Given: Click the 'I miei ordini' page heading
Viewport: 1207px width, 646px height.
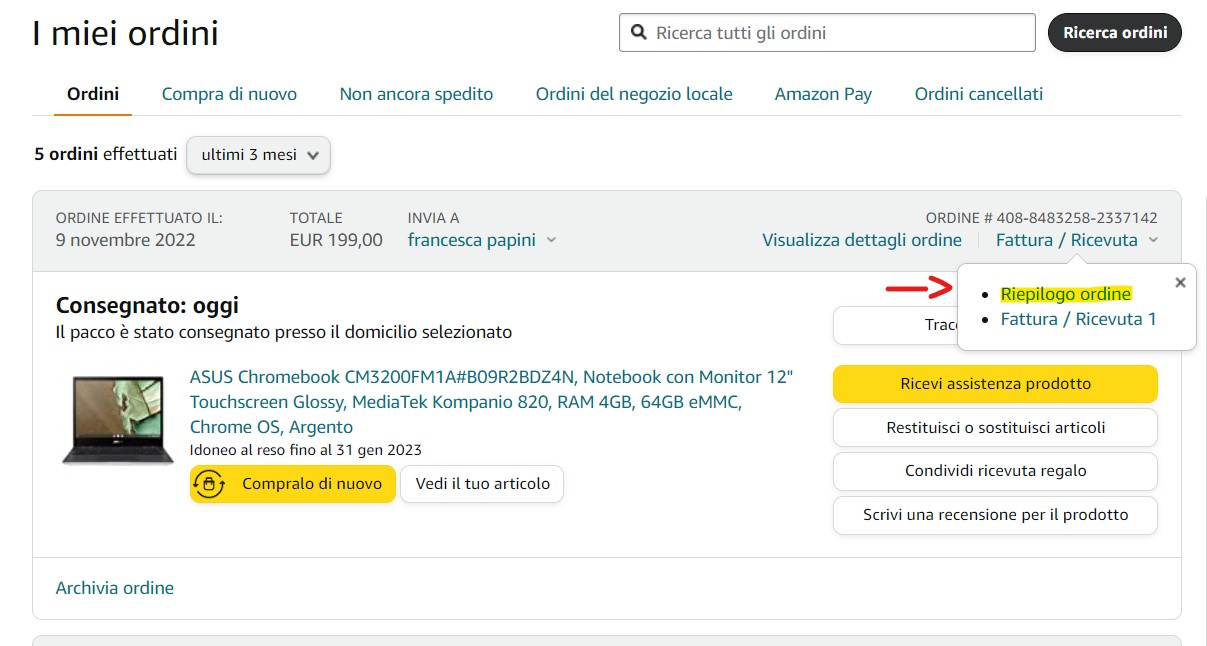Looking at the screenshot, I should pos(126,34).
